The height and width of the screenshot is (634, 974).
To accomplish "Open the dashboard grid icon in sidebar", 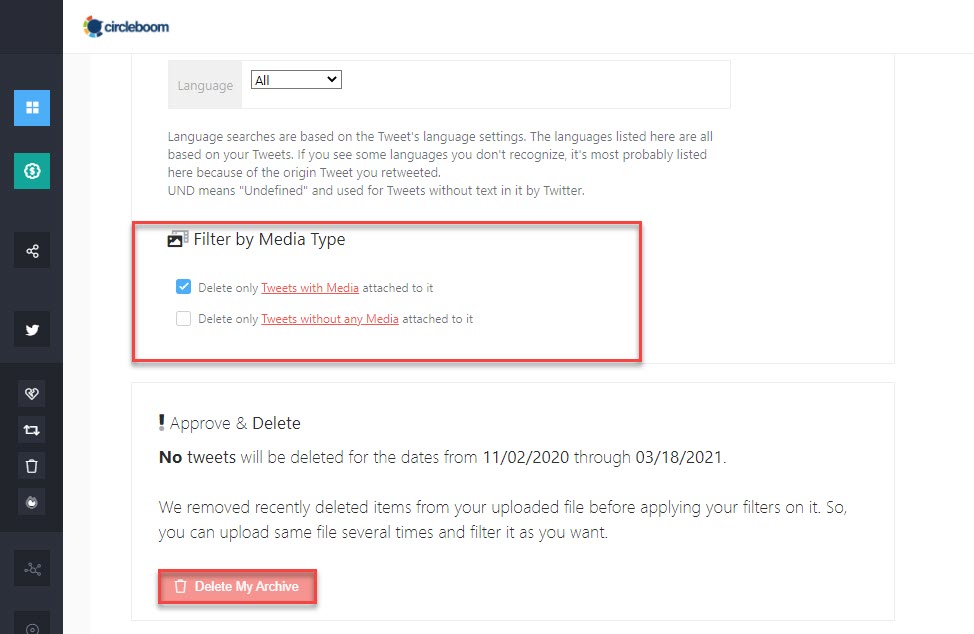I will tap(32, 108).
